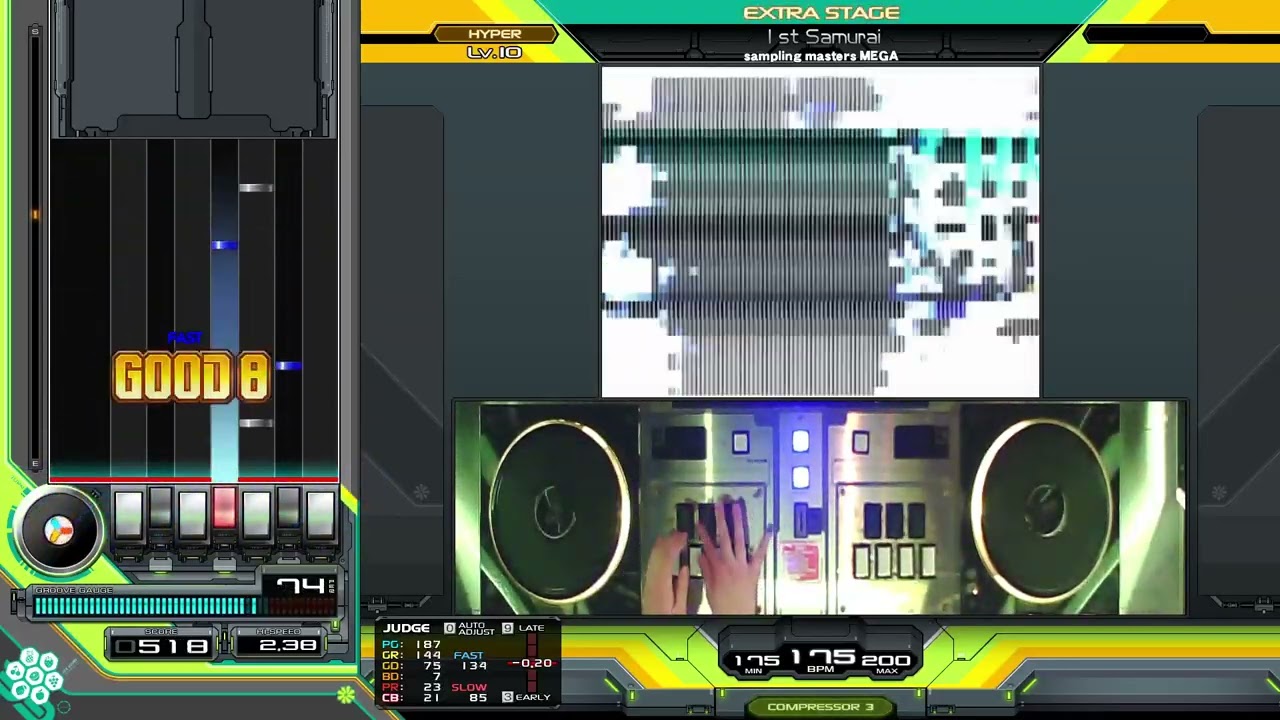The width and height of the screenshot is (1280, 720).
Task: Click the AUTO ADJUST label
Action: (x=476, y=628)
